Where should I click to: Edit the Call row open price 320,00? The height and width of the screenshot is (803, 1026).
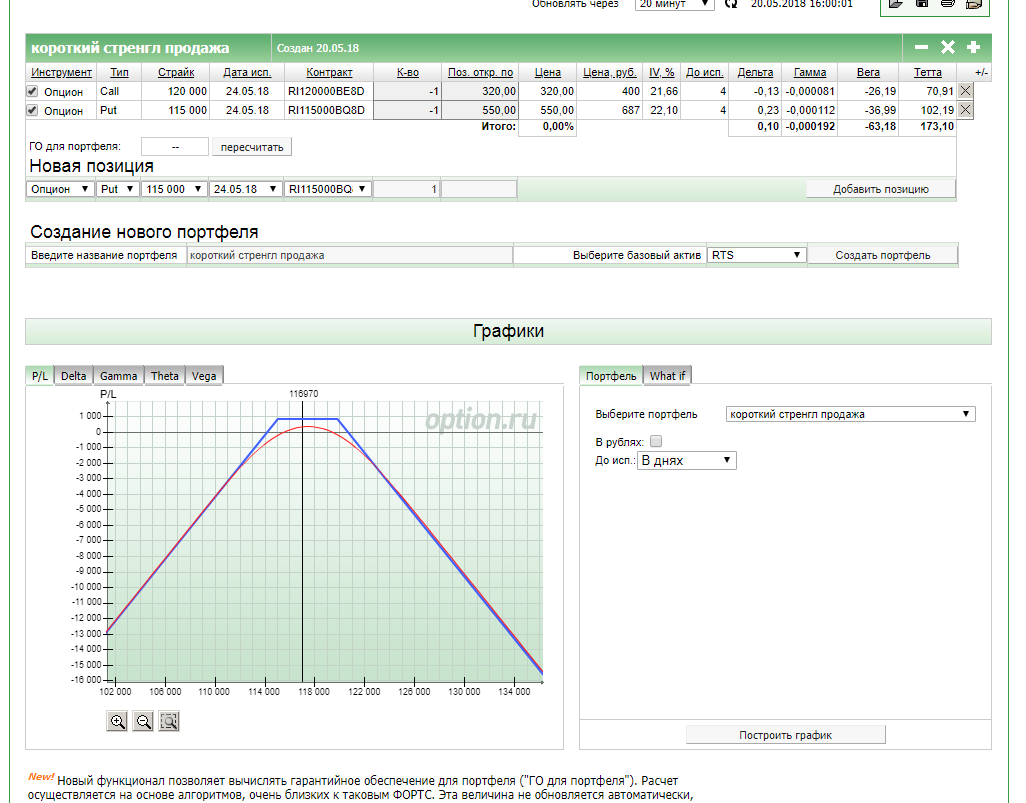pyautogui.click(x=480, y=91)
